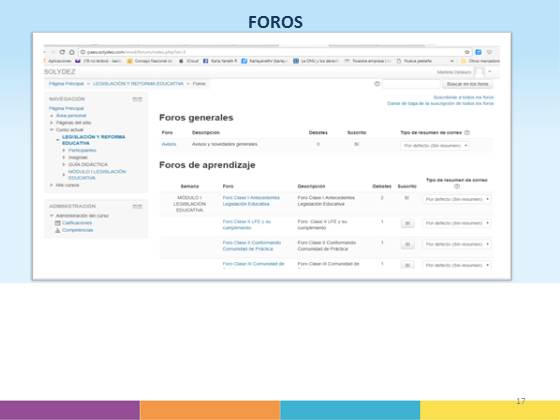Open email digest dropdown for Avisos forum

pyautogui.click(x=435, y=146)
